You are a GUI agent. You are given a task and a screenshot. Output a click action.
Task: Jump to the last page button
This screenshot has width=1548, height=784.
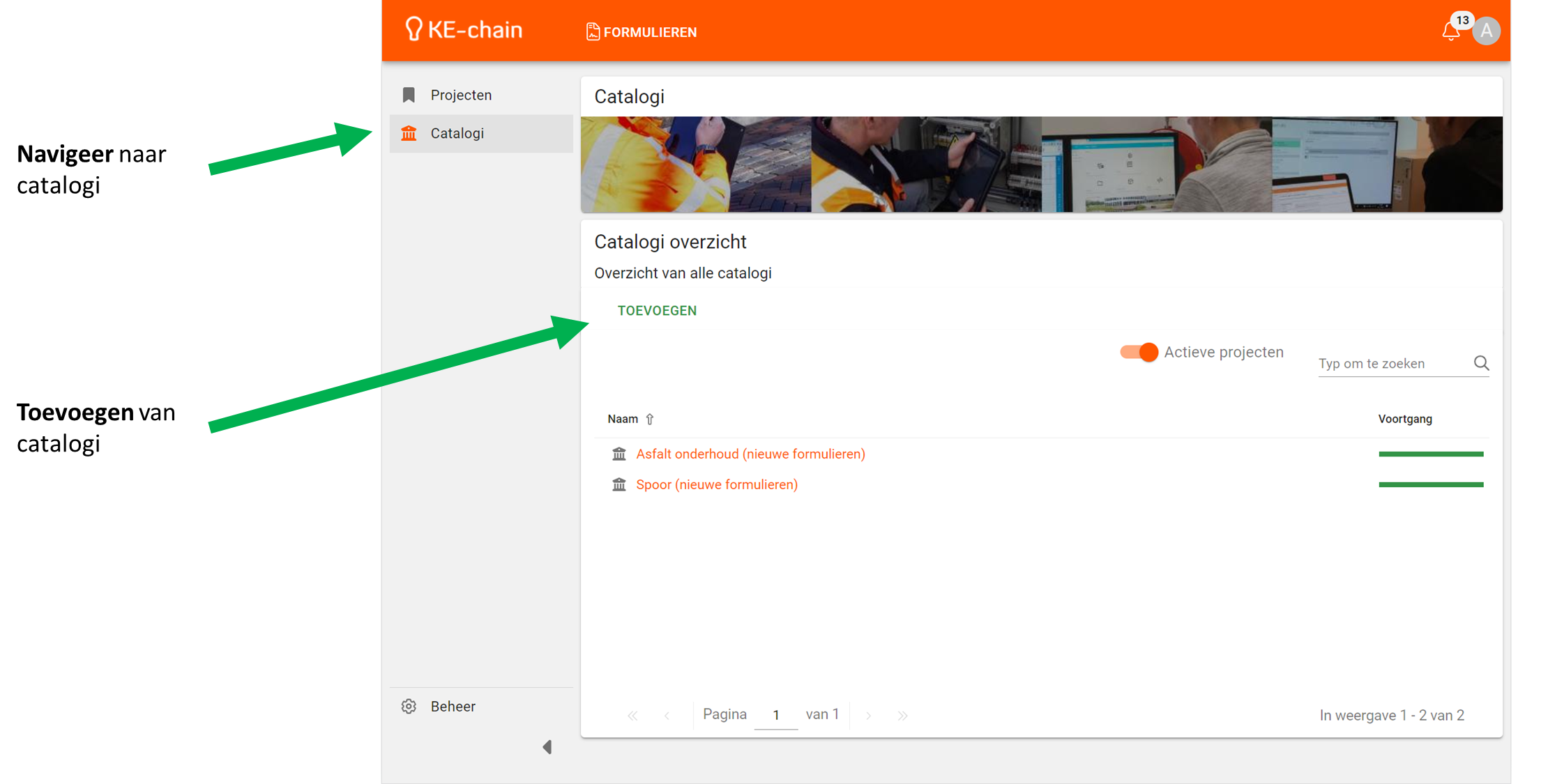(x=903, y=716)
